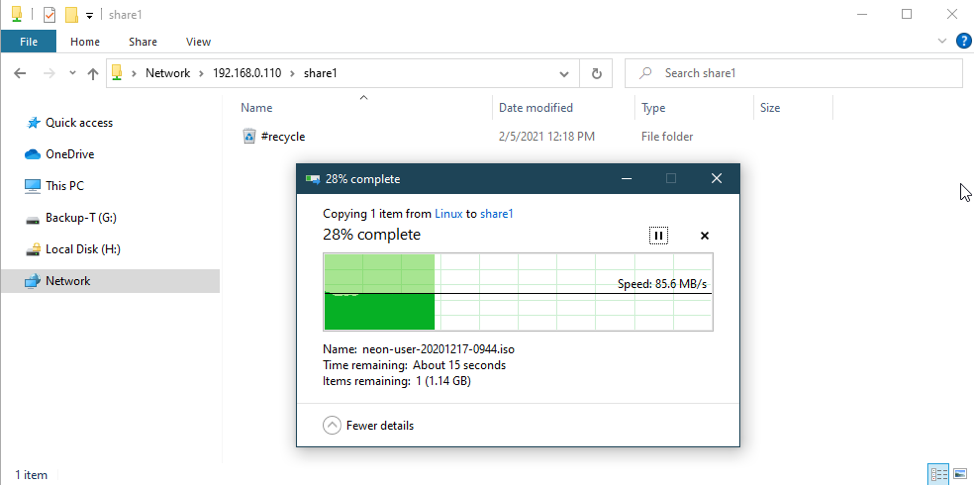This screenshot has width=974, height=485.
Task: Switch to details view layout
Action: [939, 474]
